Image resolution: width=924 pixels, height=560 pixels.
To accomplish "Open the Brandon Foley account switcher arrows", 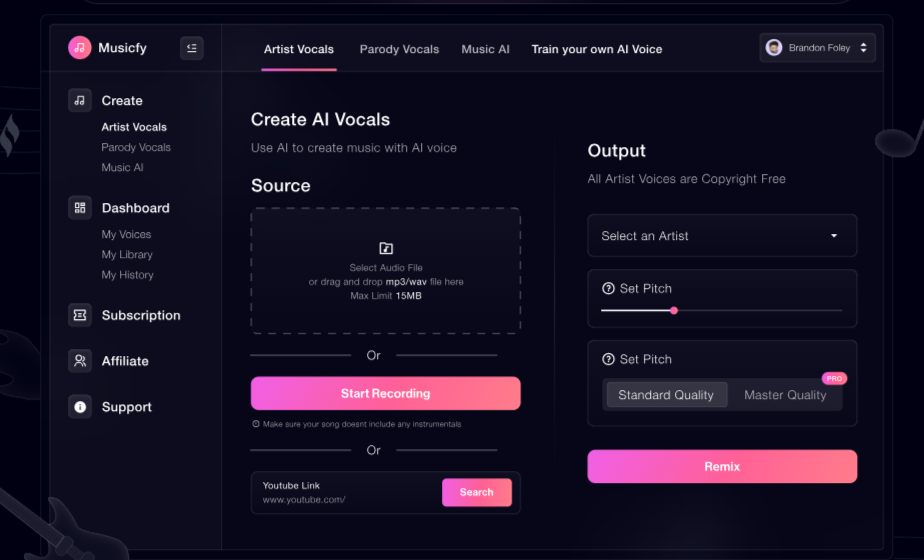I will pos(863,48).
